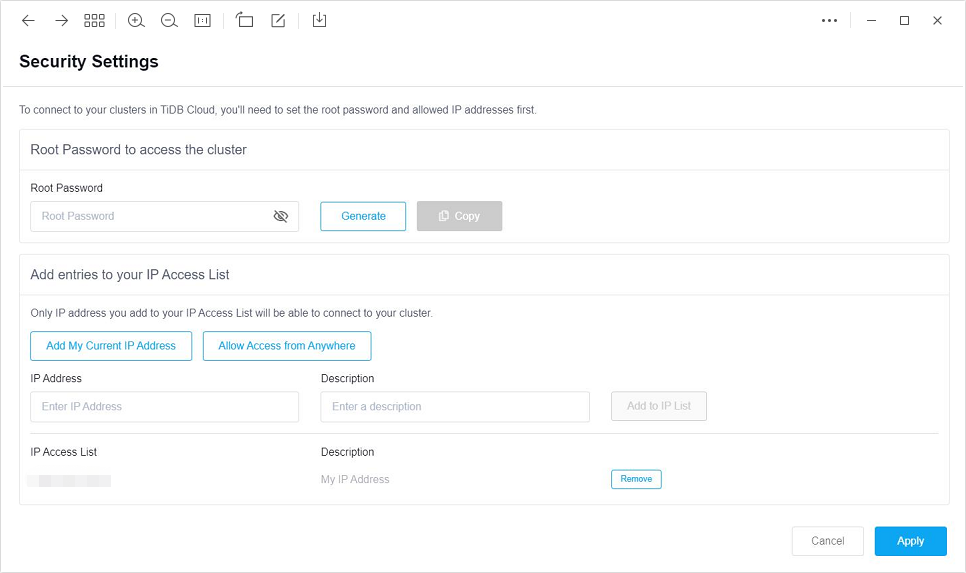Viewport: 966px width, 573px height.
Task: Click the Generate password button
Action: (363, 216)
